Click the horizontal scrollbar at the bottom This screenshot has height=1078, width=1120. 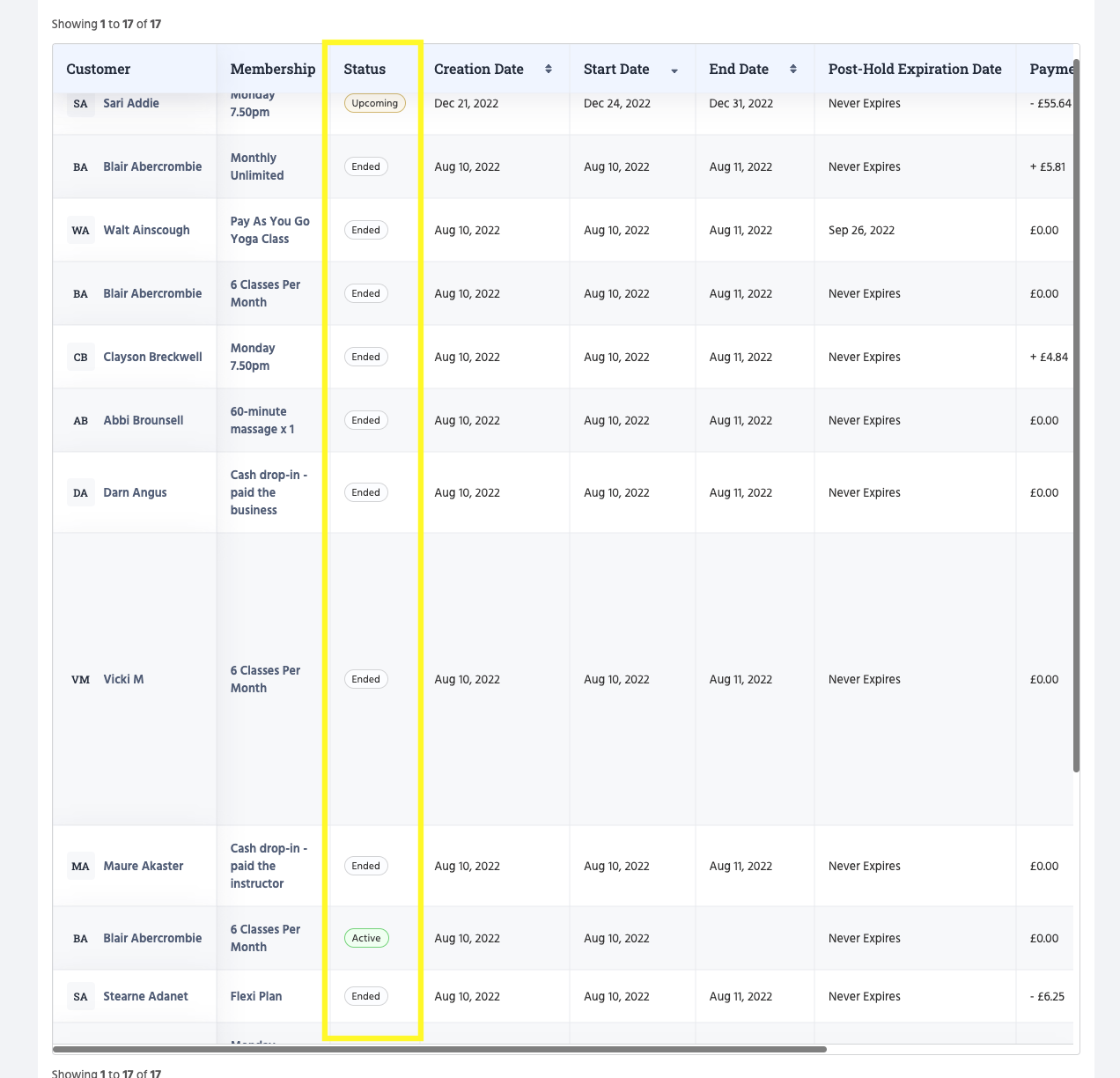[440, 1048]
